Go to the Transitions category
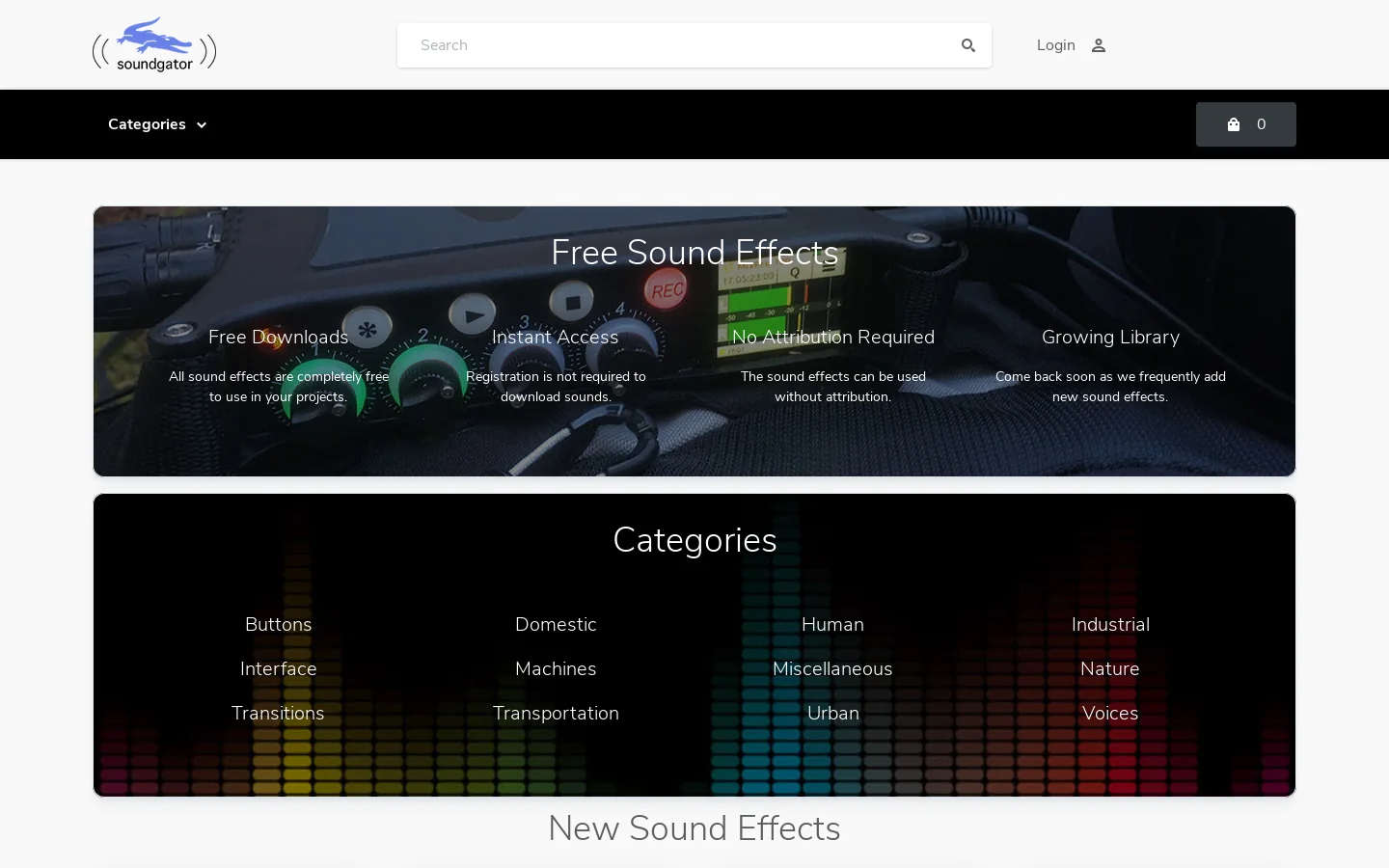Screen dimensions: 1389x868 (x=279, y=713)
